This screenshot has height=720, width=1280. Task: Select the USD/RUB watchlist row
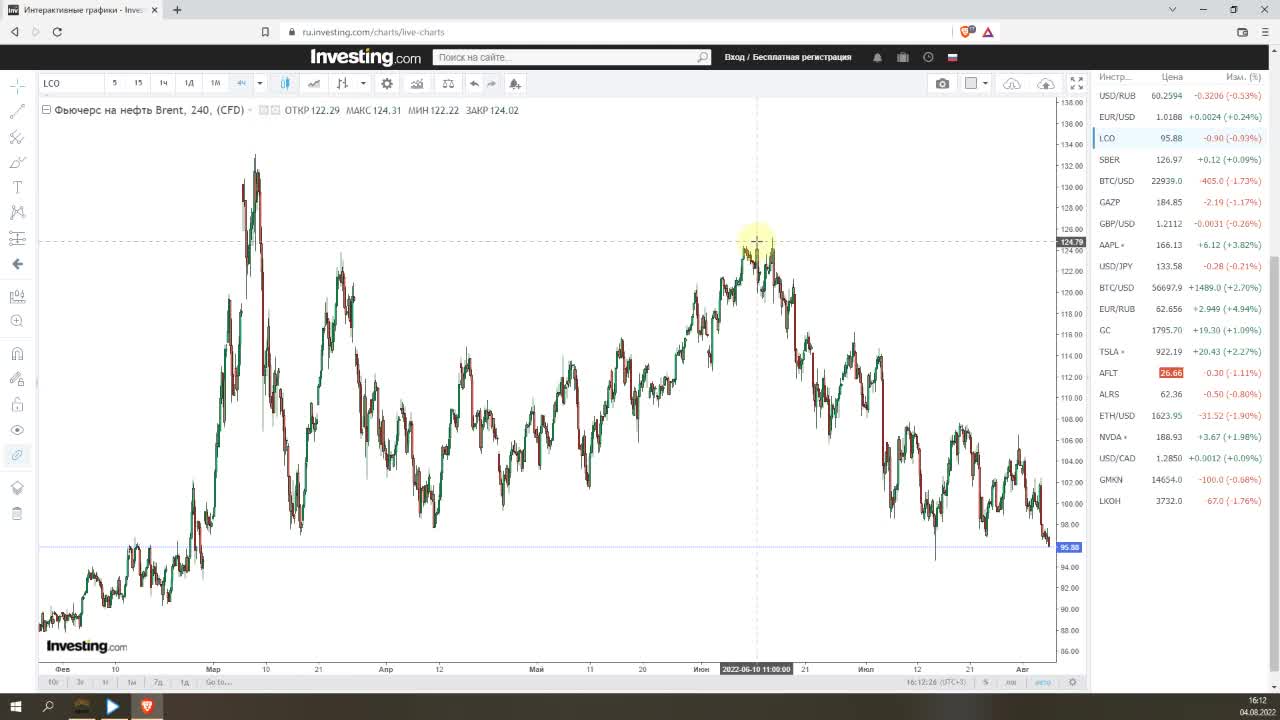[x=1181, y=96]
